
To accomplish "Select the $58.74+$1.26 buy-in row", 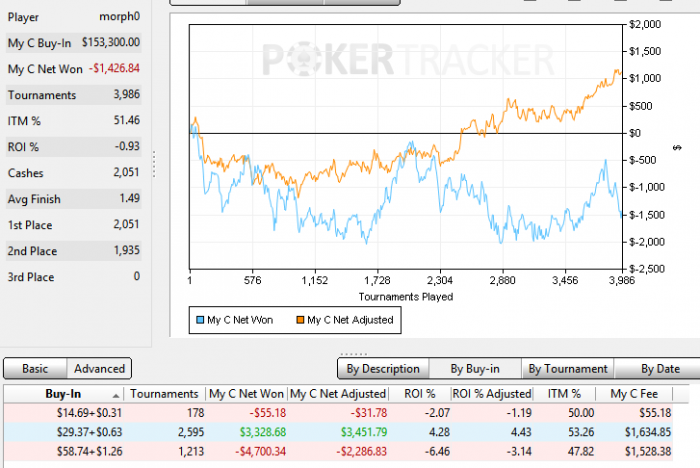I will 338,451.
